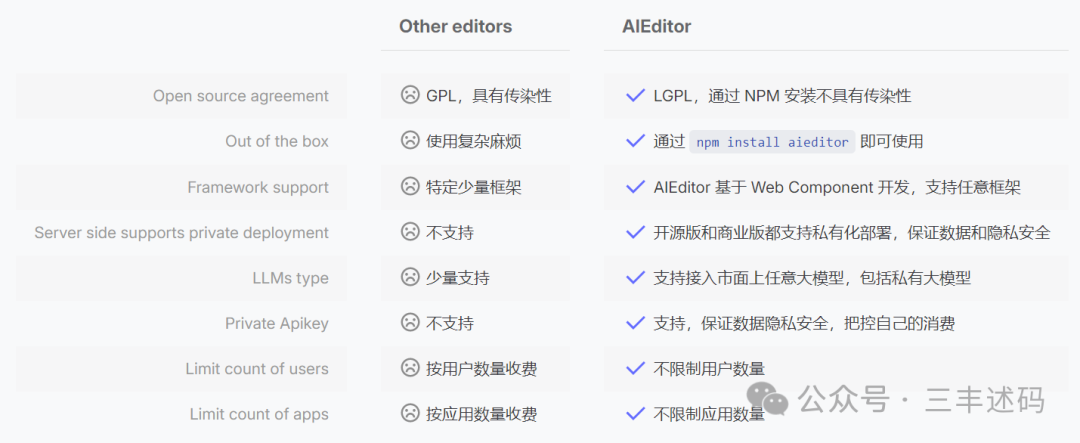1080x443 pixels.
Task: Select the Framework support row label
Action: click(x=258, y=187)
